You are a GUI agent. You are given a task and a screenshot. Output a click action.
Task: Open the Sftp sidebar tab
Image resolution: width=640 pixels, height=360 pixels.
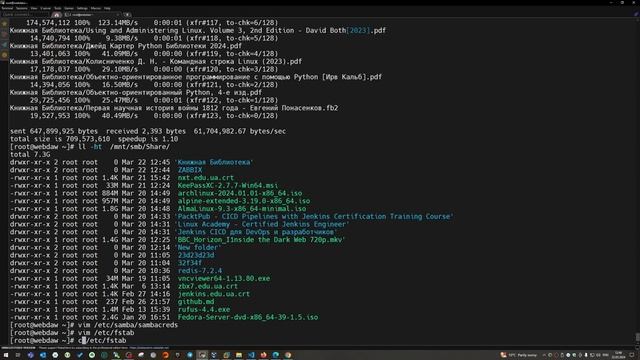pos(4,55)
